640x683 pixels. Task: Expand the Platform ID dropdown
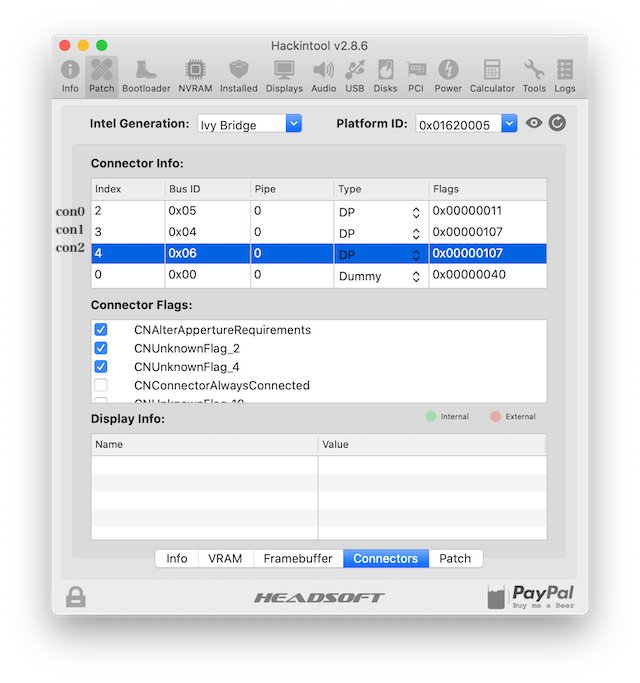pyautogui.click(x=509, y=124)
